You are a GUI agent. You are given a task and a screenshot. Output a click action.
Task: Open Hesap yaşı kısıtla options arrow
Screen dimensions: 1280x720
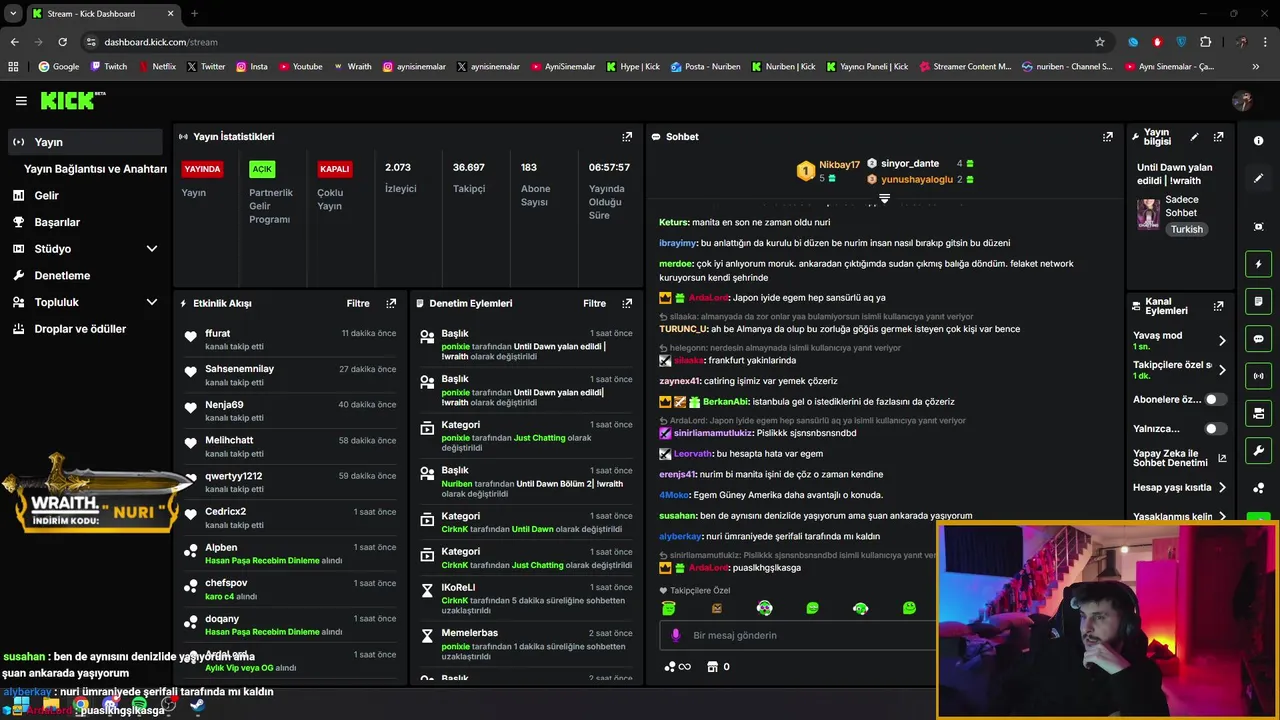(1222, 488)
